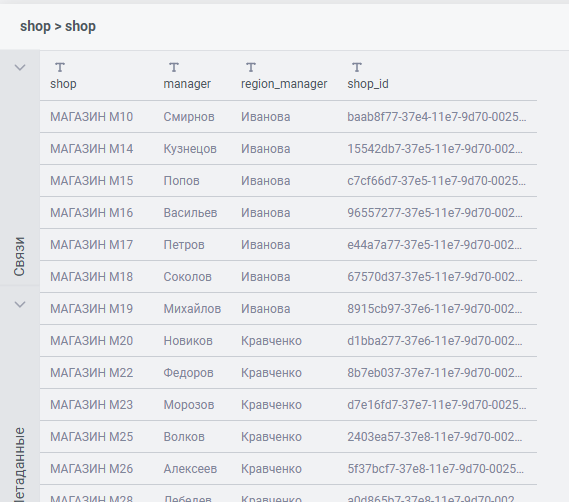
Task: Select the shop_id cell starting with c7cf66d7
Action: coord(436,181)
